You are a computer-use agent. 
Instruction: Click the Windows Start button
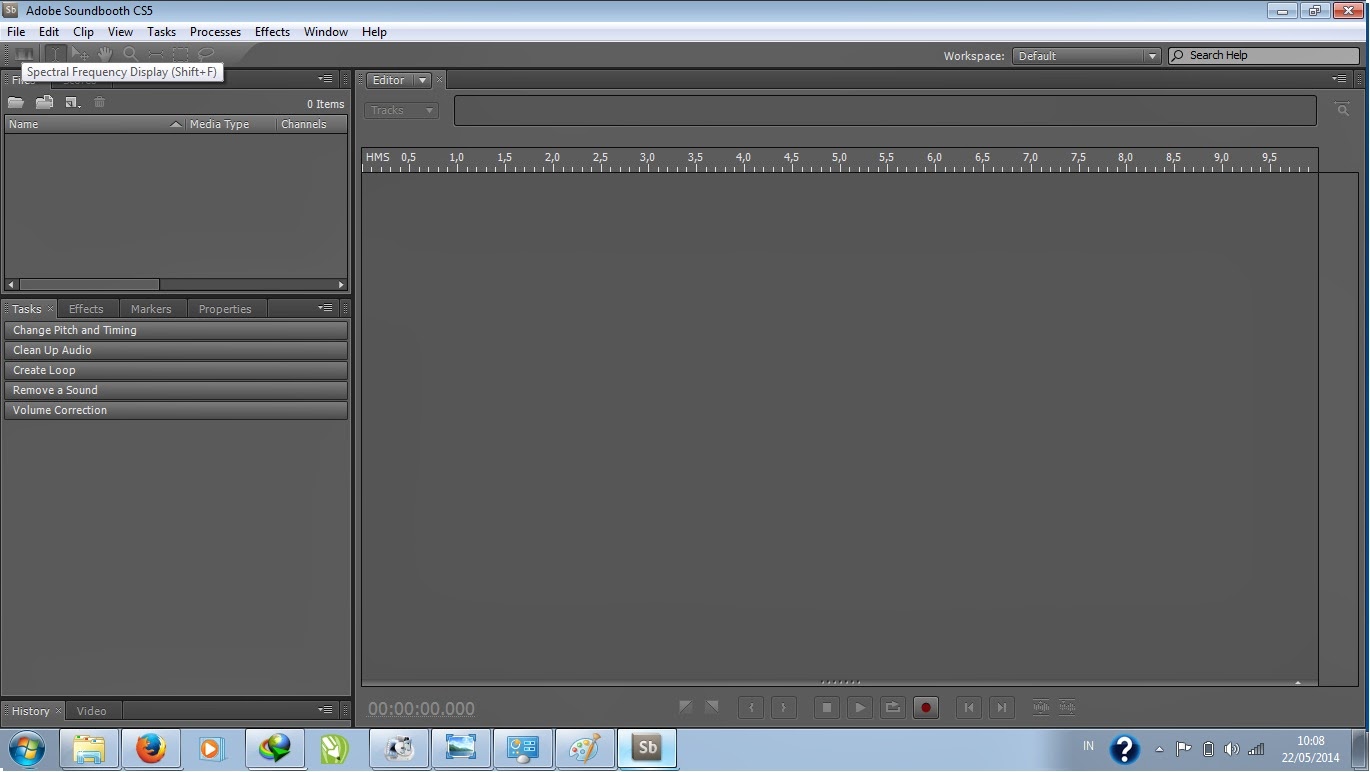(x=26, y=748)
